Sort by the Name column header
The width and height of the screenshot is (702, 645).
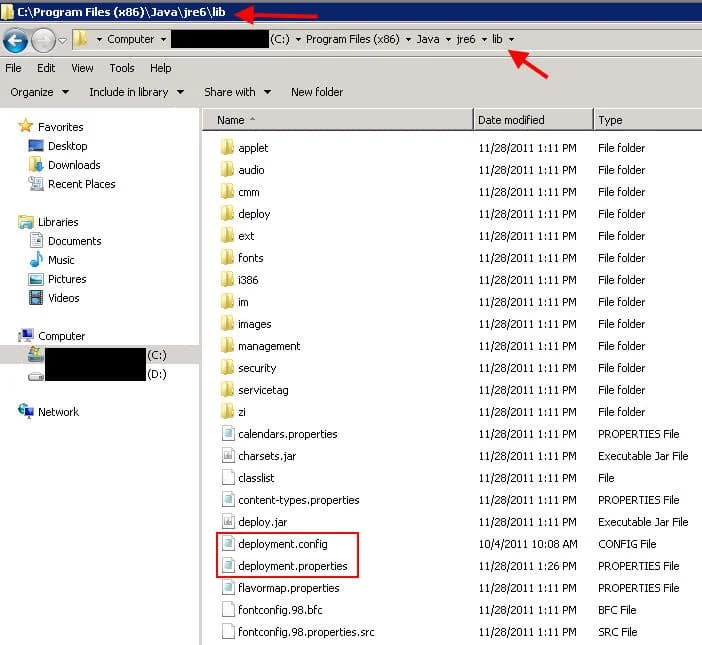point(338,120)
